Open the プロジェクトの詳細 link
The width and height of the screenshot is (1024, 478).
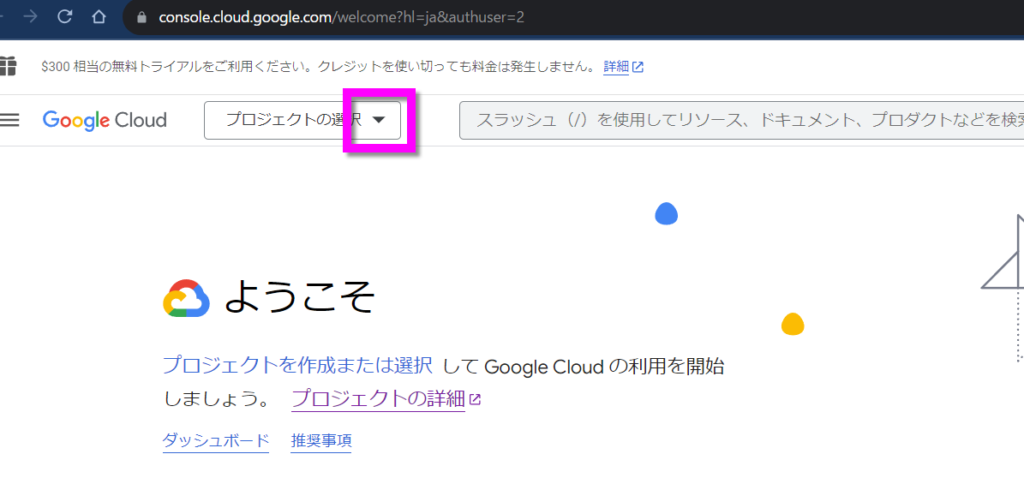tap(386, 398)
